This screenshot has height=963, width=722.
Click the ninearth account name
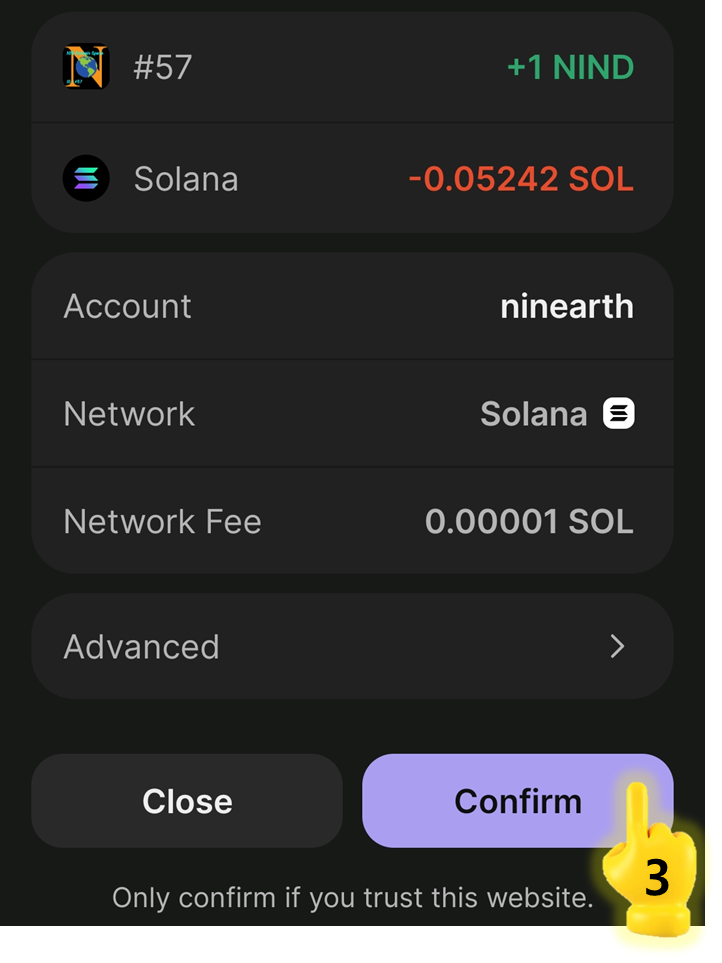click(566, 306)
